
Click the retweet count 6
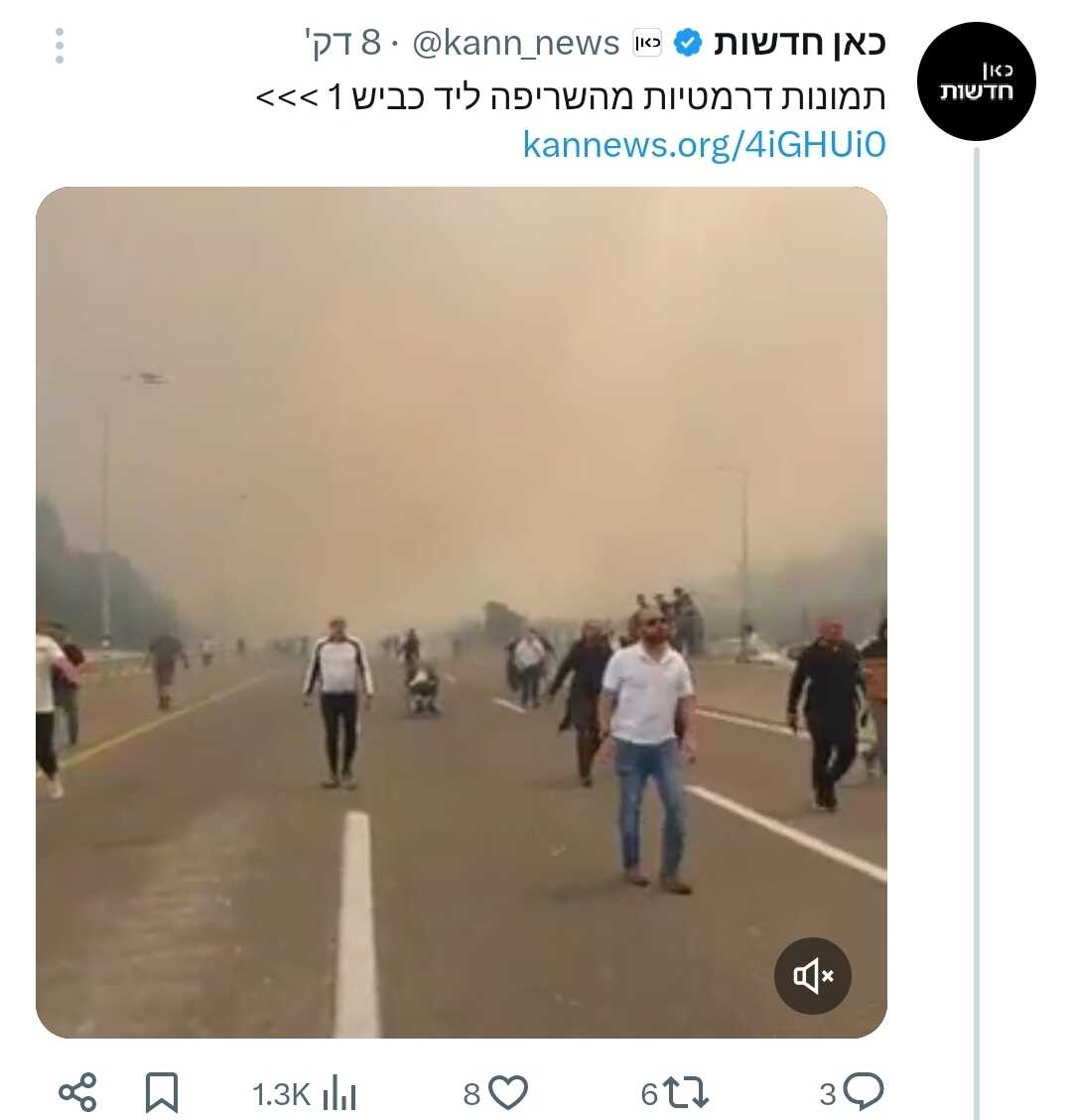(648, 1094)
